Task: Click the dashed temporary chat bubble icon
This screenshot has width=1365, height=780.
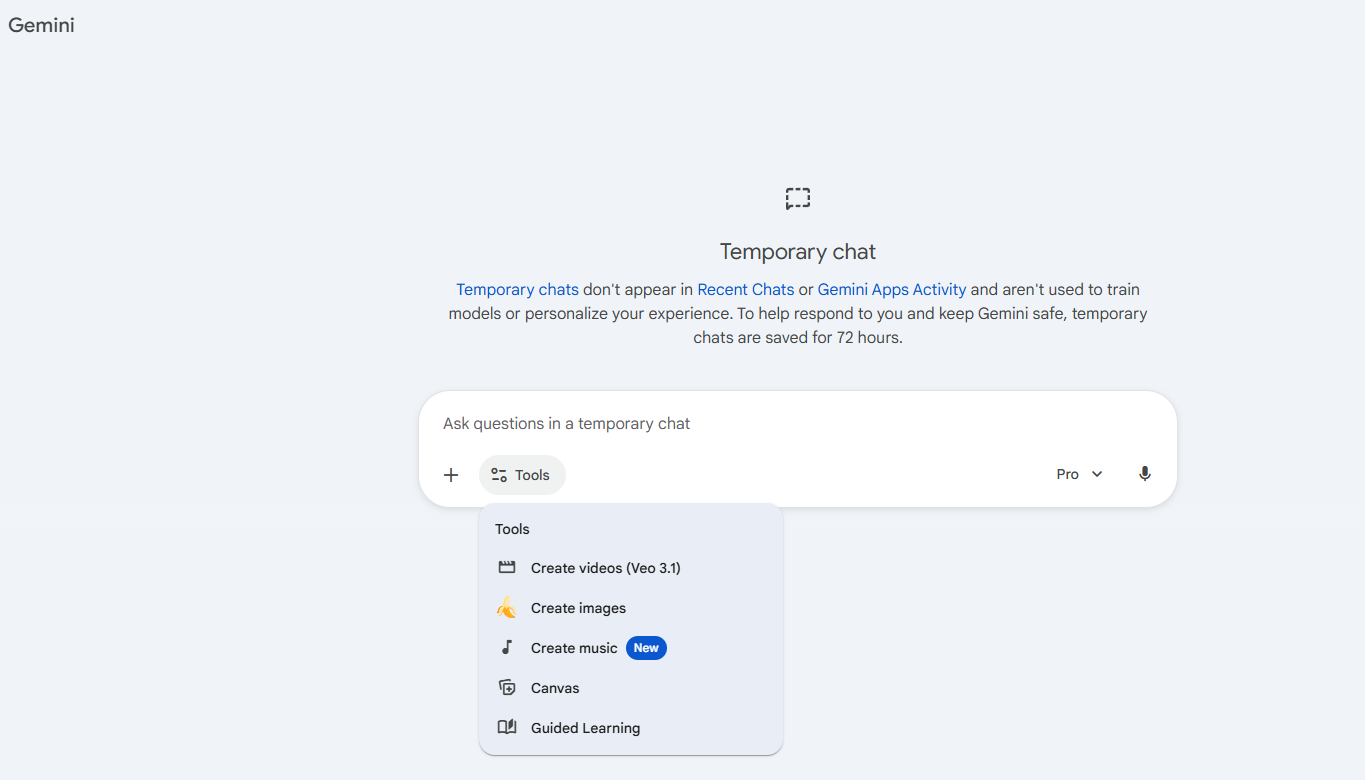Action: 797,198
